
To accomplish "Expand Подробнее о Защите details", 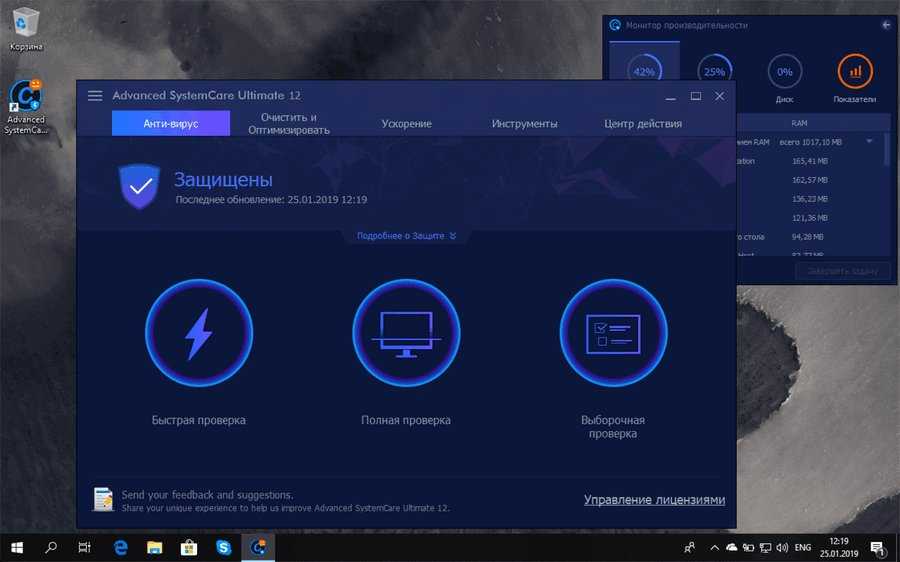I will coord(406,236).
